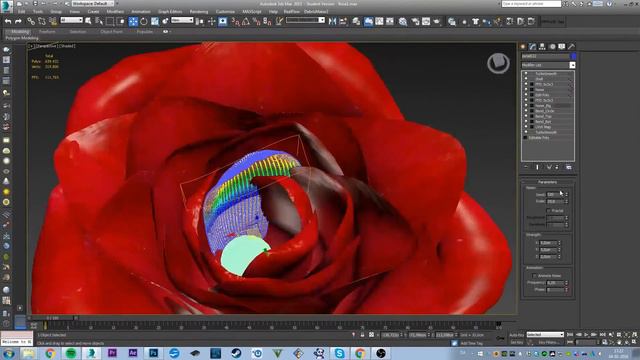Screen dimensions: 640x360
Task: Click the Align tool icon
Action: (343, 21)
